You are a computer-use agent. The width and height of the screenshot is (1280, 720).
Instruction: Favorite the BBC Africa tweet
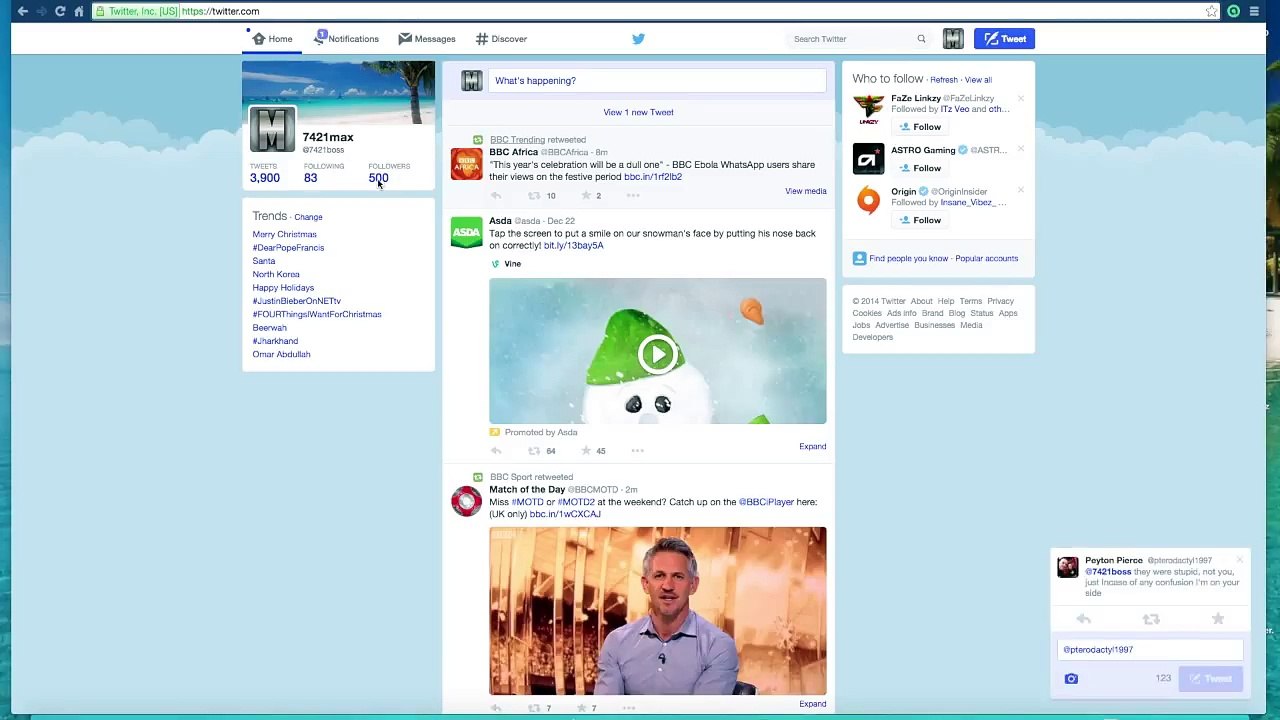586,196
